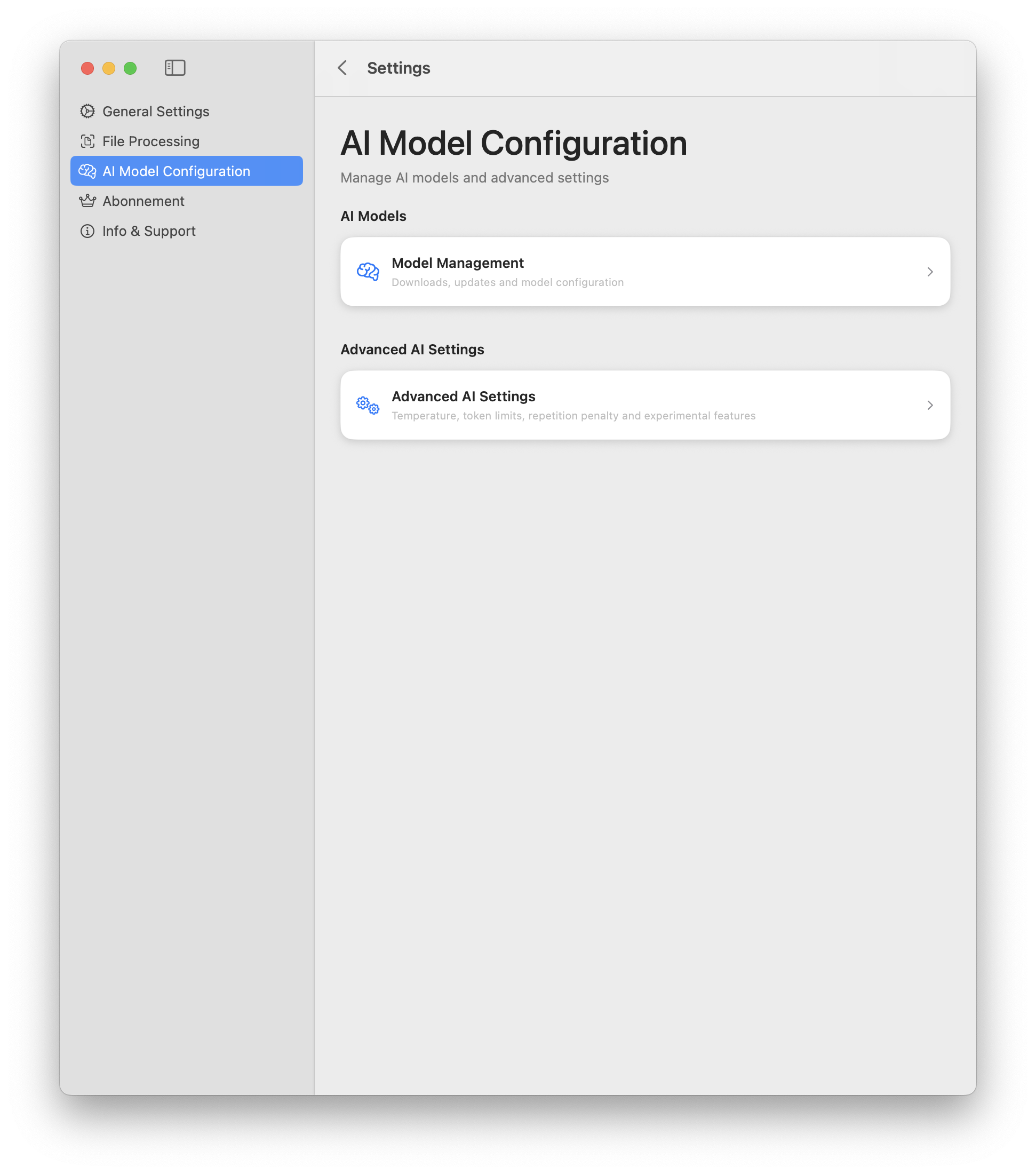Open Advanced AI Settings via its chevron
This screenshot has width=1036, height=1174.
930,405
